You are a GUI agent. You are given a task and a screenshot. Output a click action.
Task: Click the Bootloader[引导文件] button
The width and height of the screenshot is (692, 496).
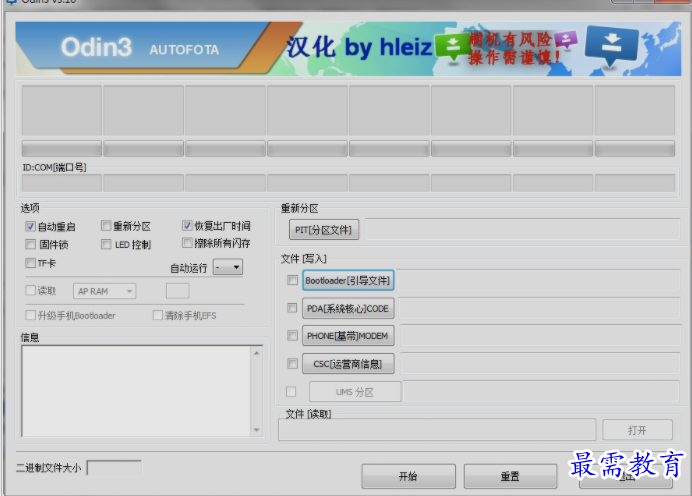(348, 280)
